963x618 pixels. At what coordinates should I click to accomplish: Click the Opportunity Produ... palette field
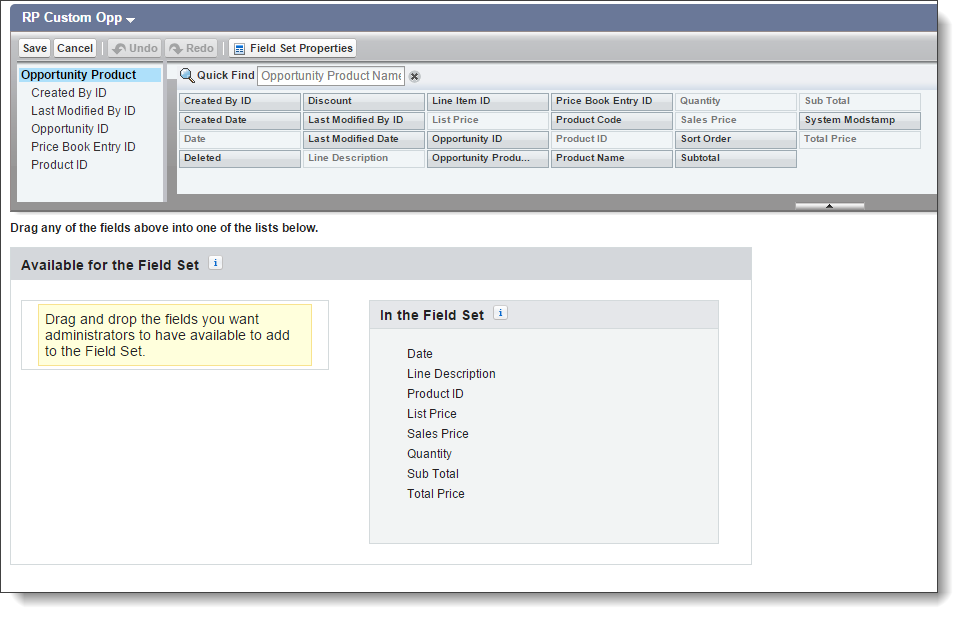pyautogui.click(x=488, y=158)
